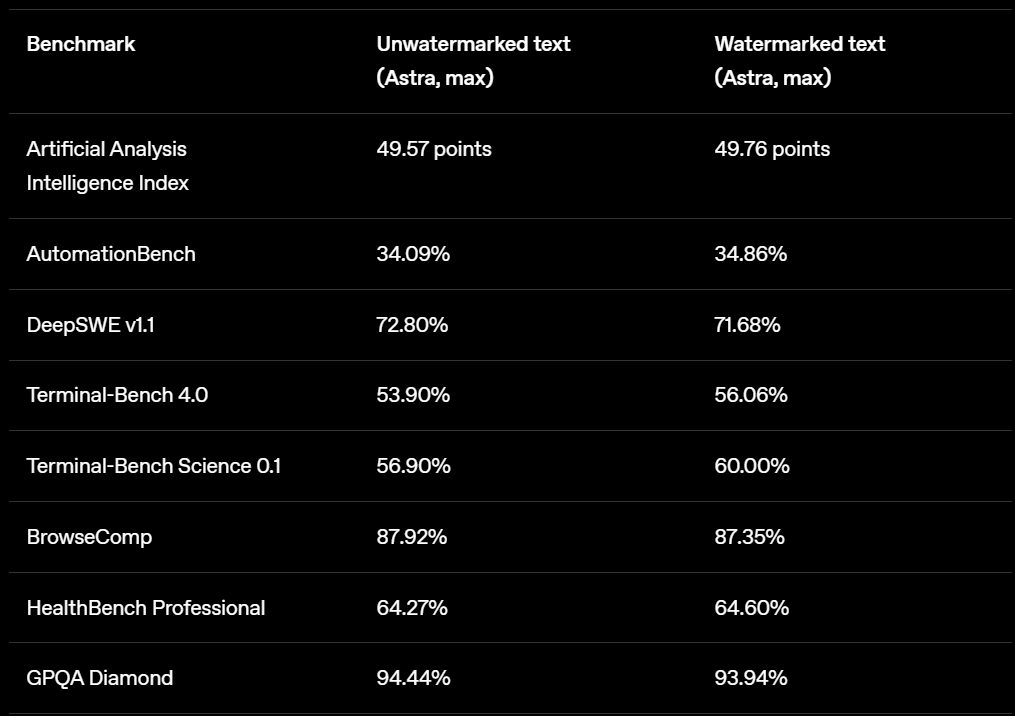Select the GPQA Diamond benchmark name

click(x=100, y=678)
